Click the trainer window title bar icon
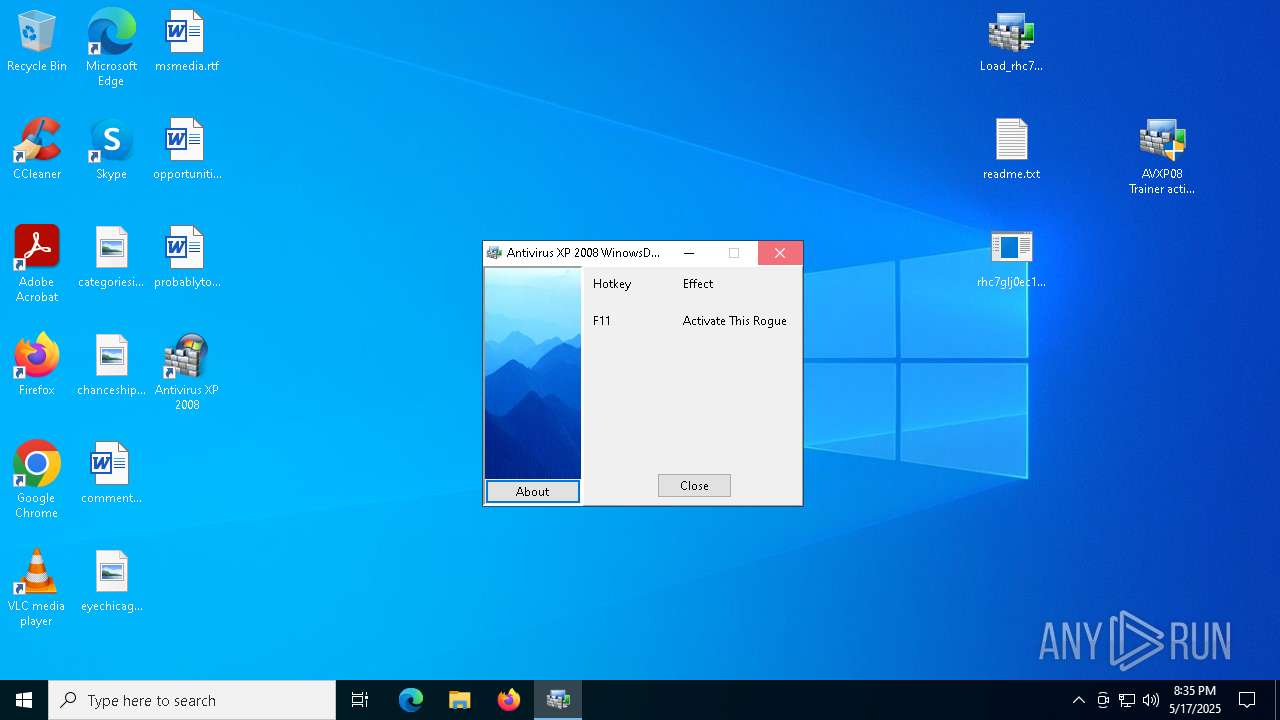The image size is (1280, 720). coord(494,253)
